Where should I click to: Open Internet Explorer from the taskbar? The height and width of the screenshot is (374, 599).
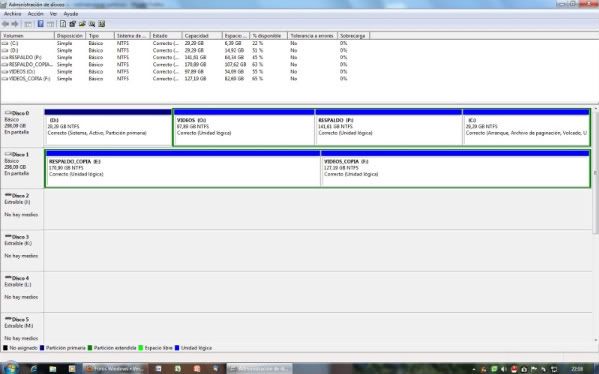34,369
